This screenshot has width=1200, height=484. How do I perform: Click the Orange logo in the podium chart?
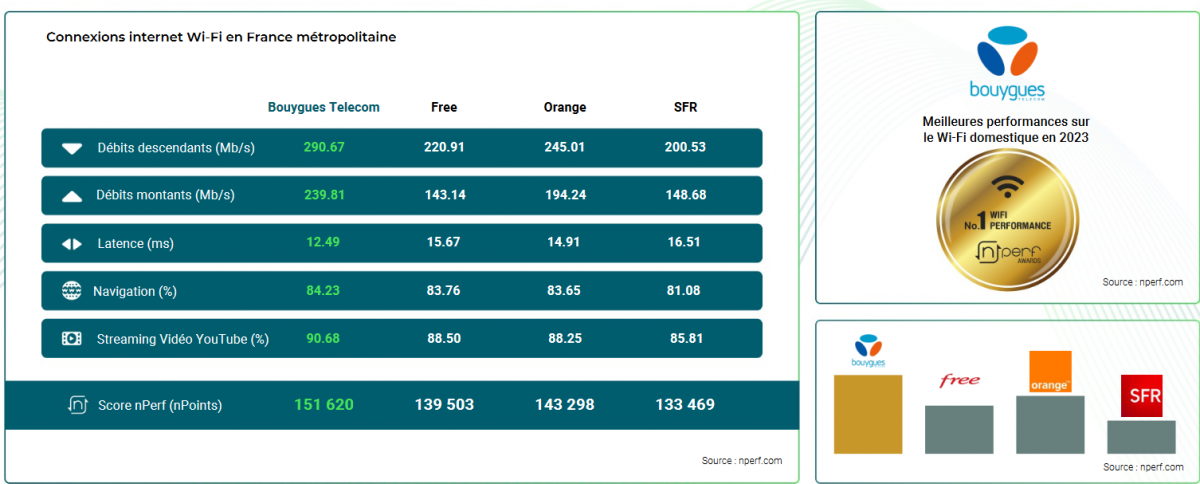[x=1050, y=372]
